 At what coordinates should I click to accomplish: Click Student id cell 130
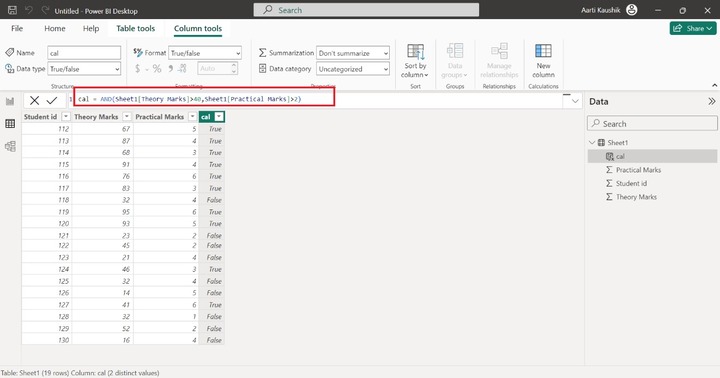click(46, 340)
